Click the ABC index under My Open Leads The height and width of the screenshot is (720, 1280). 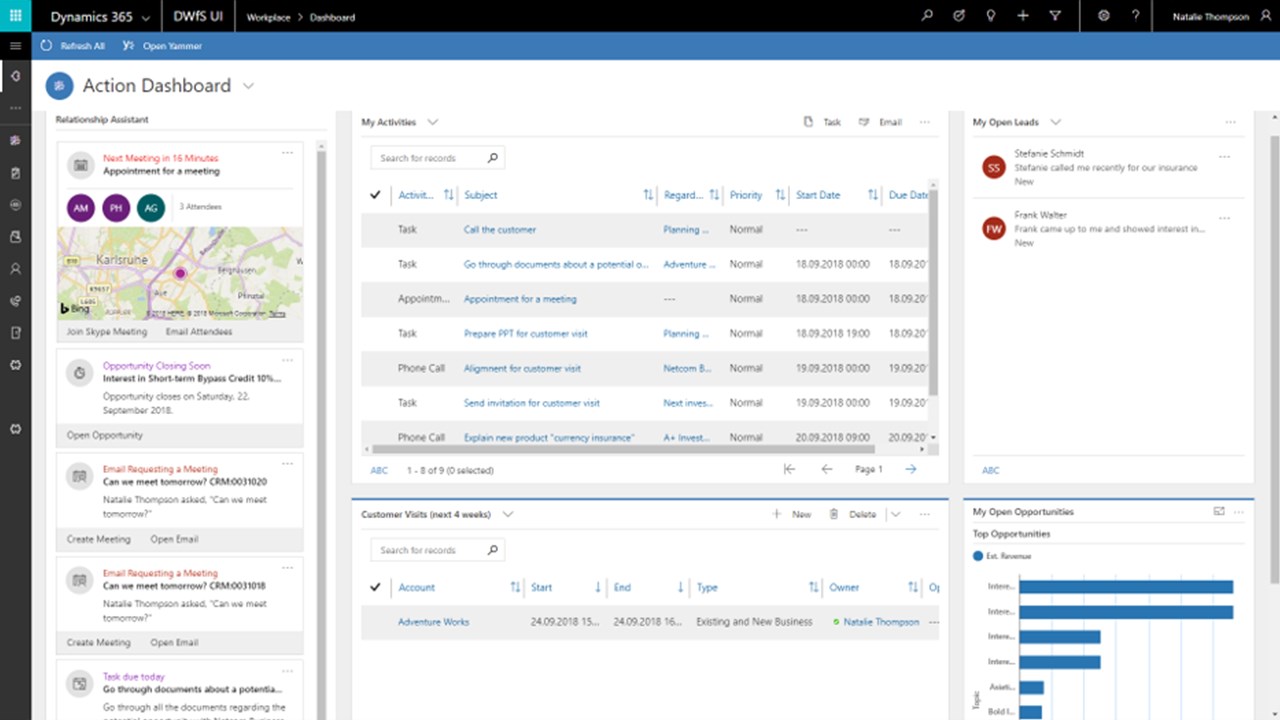[990, 470]
